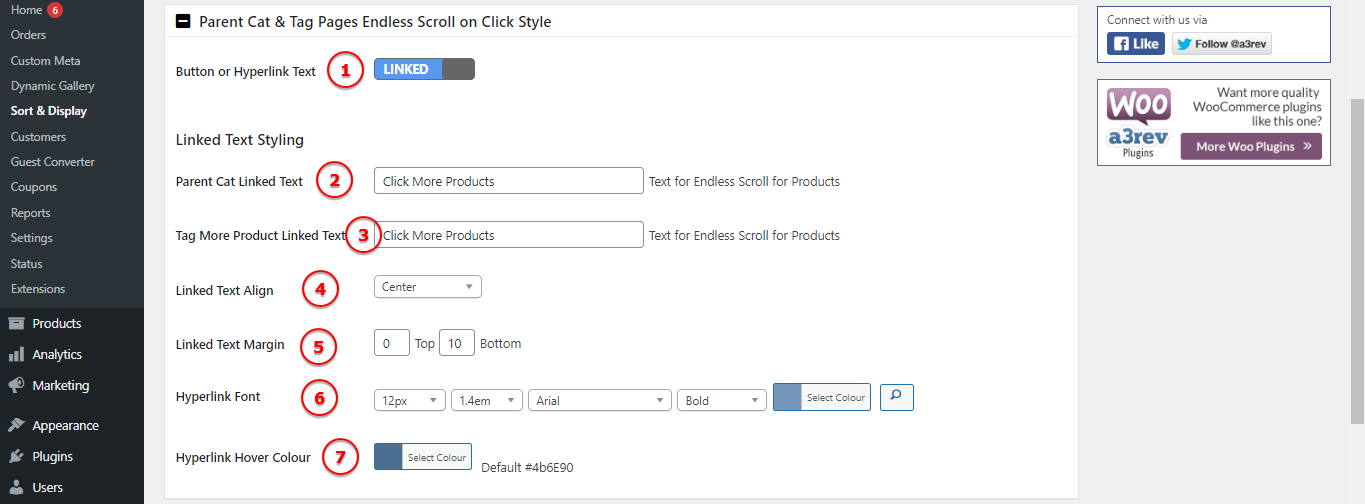Image resolution: width=1365 pixels, height=504 pixels.
Task: Click the Plugins plug icon
Action: pos(16,457)
